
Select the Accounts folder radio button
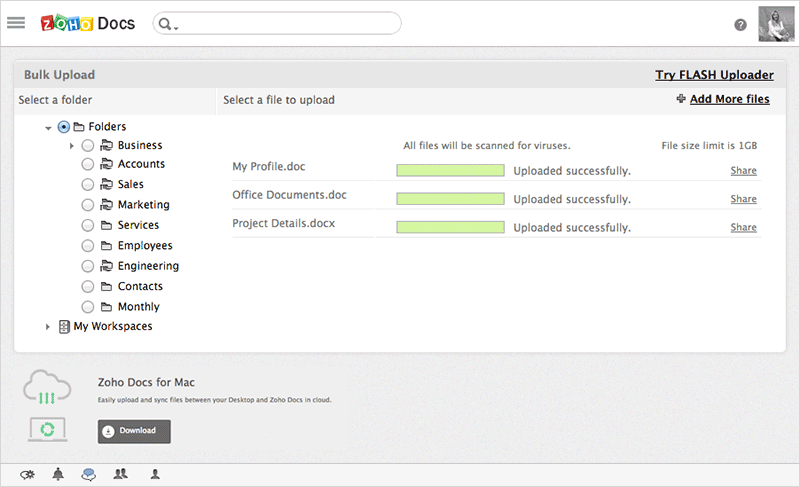coord(88,164)
